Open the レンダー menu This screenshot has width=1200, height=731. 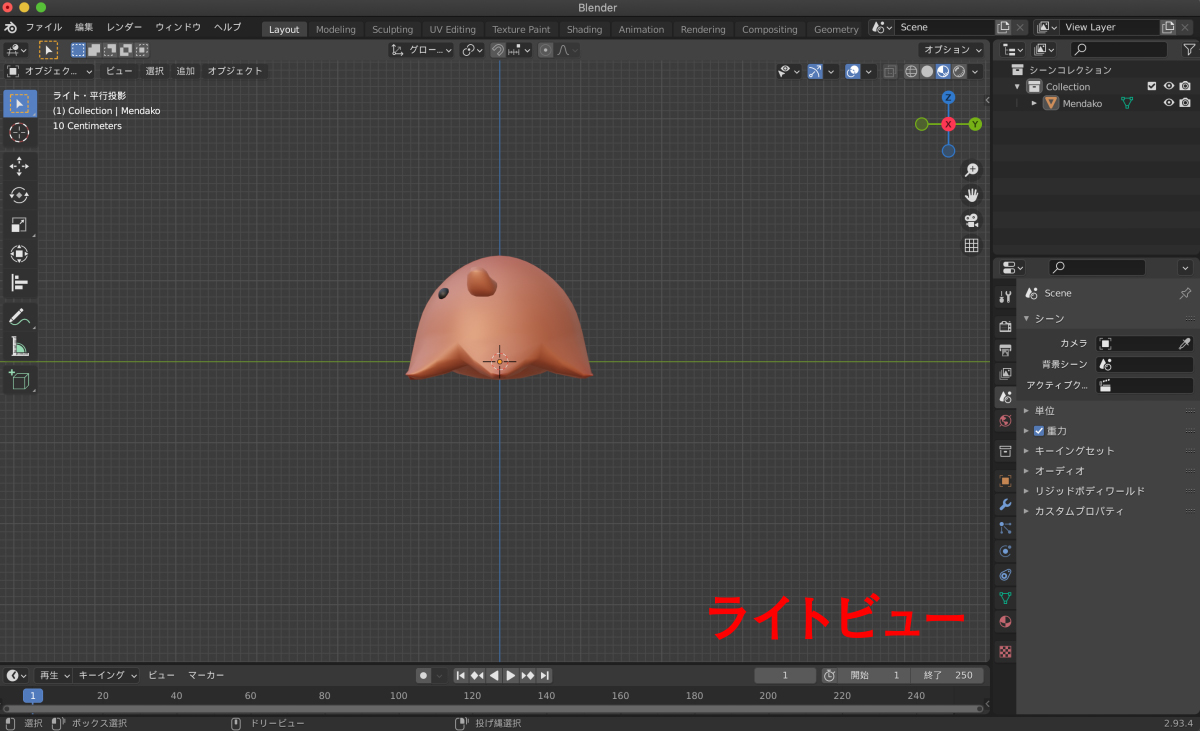(124, 27)
